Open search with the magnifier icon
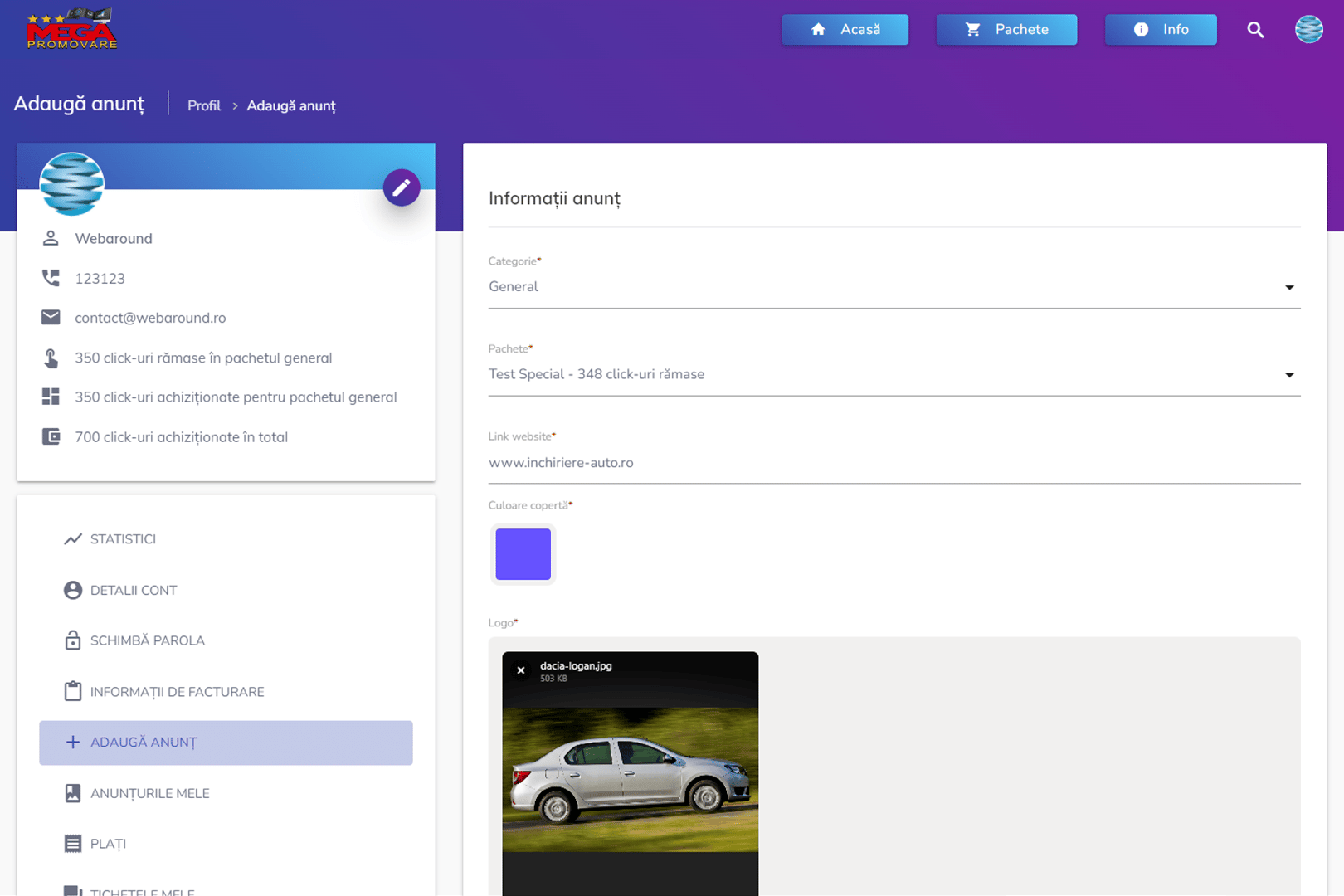The width and height of the screenshot is (1344, 896). pyautogui.click(x=1255, y=30)
